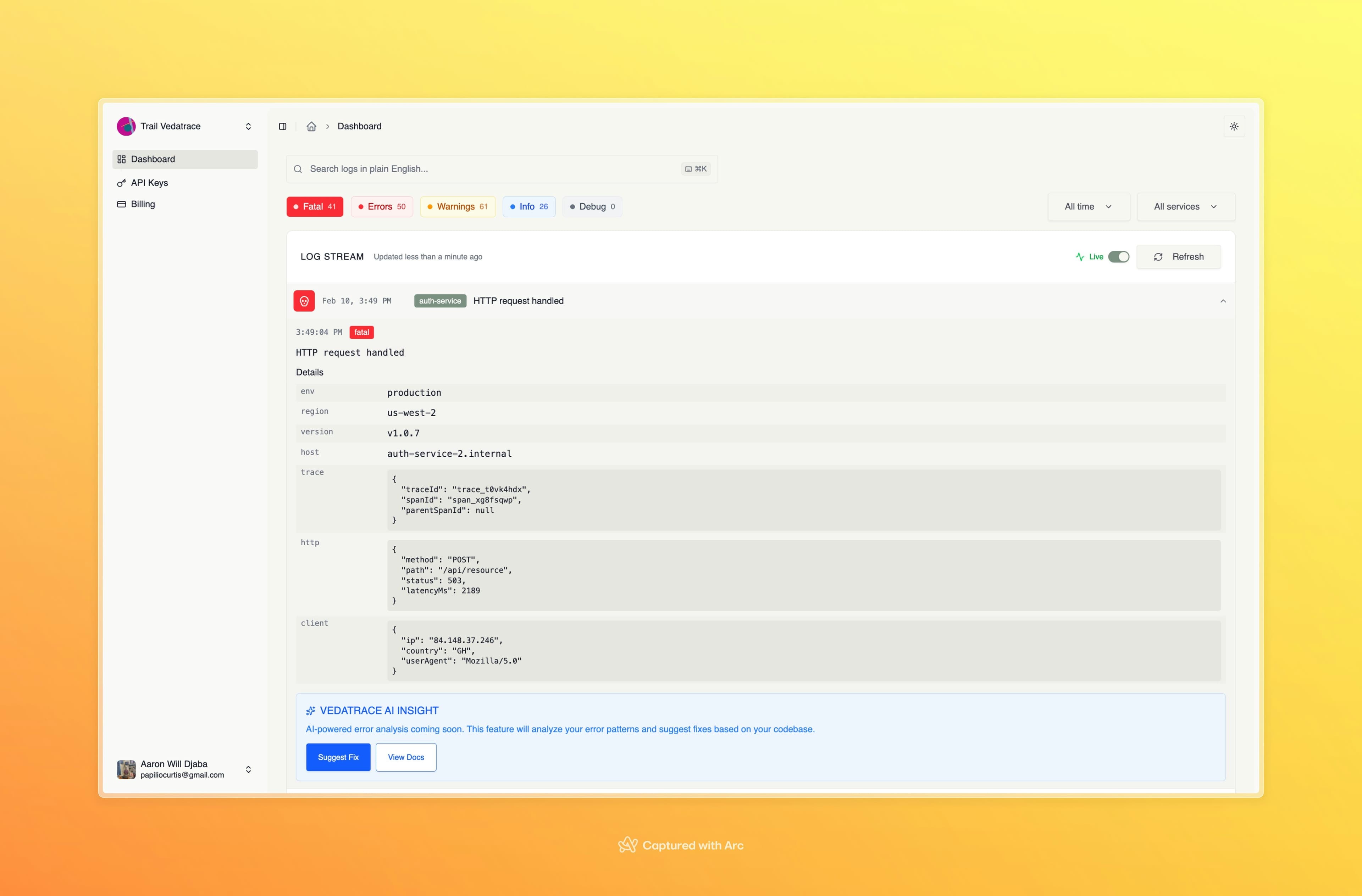Open the All services dropdown
The height and width of the screenshot is (896, 1362).
1185,207
